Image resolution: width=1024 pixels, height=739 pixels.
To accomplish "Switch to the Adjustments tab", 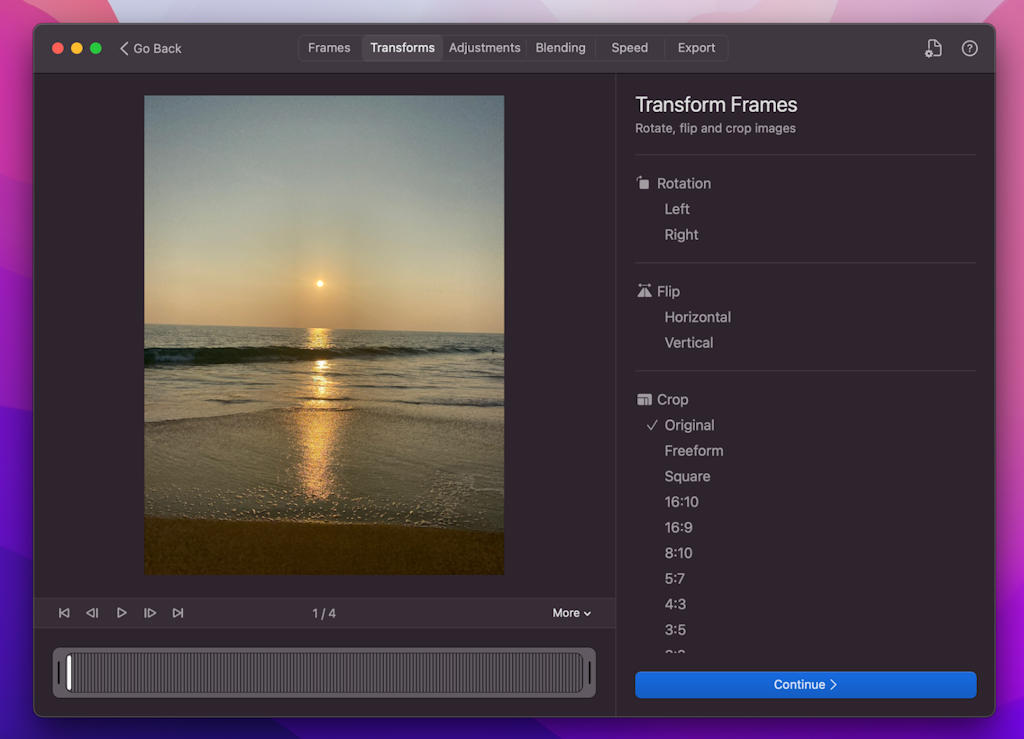I will click(484, 47).
